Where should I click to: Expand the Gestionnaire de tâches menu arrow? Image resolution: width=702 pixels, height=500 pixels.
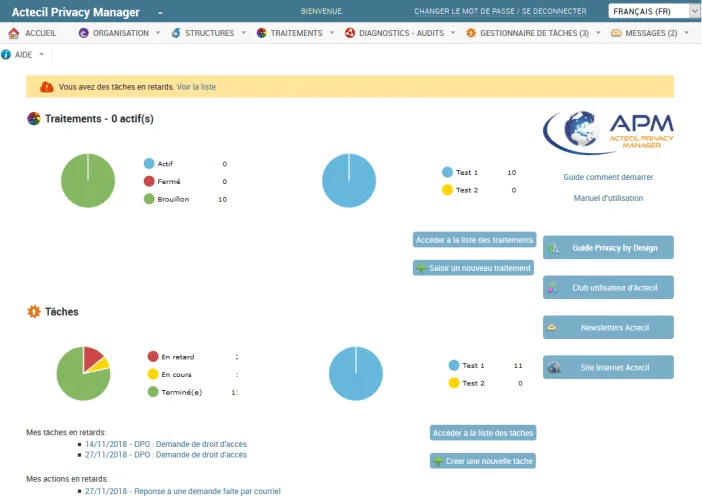pyautogui.click(x=598, y=33)
